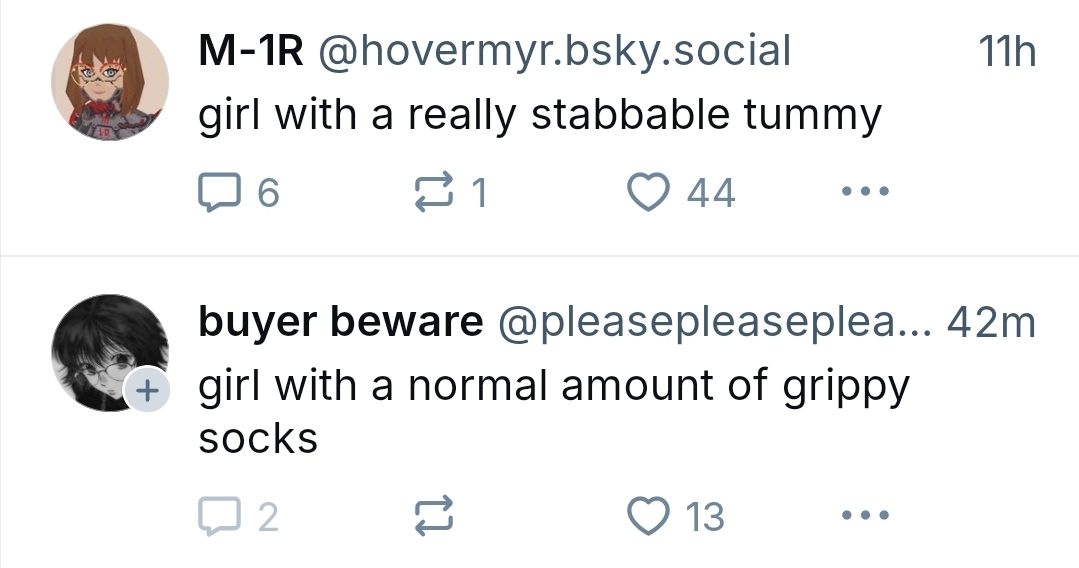Open the @hovermyr.bsky.social handle link
The image size is (1079, 568).
pyautogui.click(x=554, y=51)
